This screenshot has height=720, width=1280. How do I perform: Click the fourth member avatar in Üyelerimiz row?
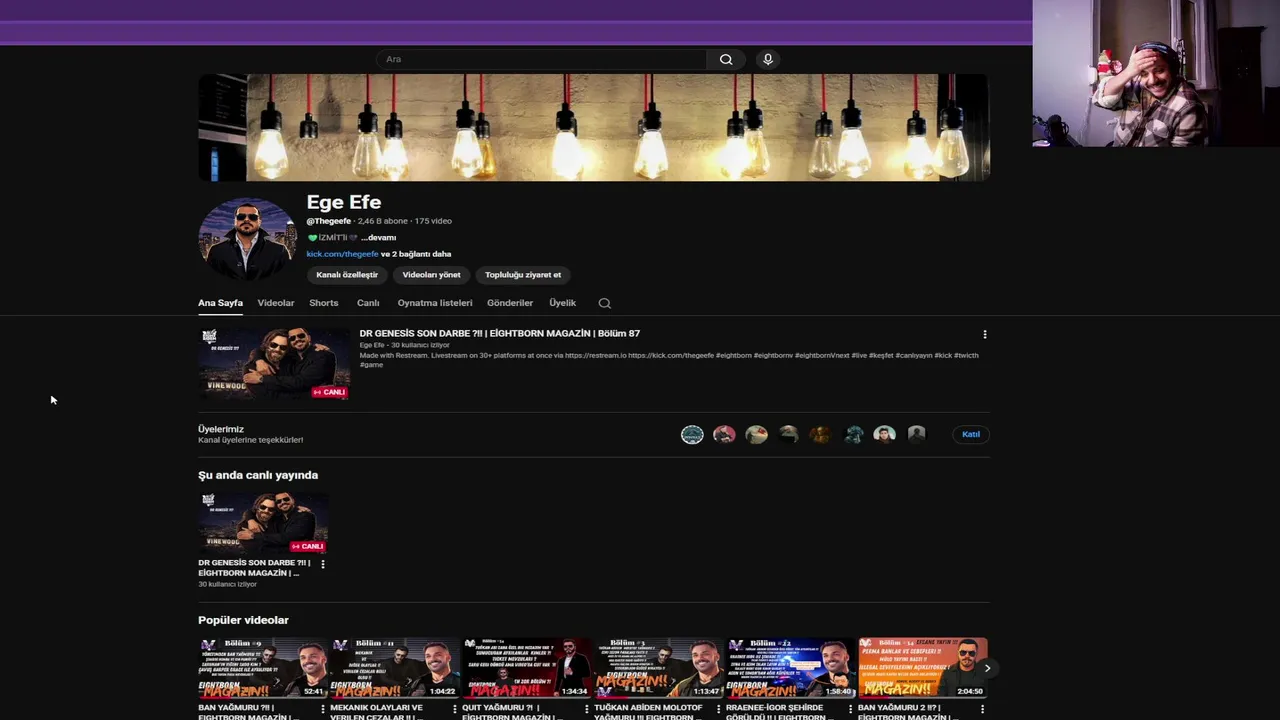[788, 434]
